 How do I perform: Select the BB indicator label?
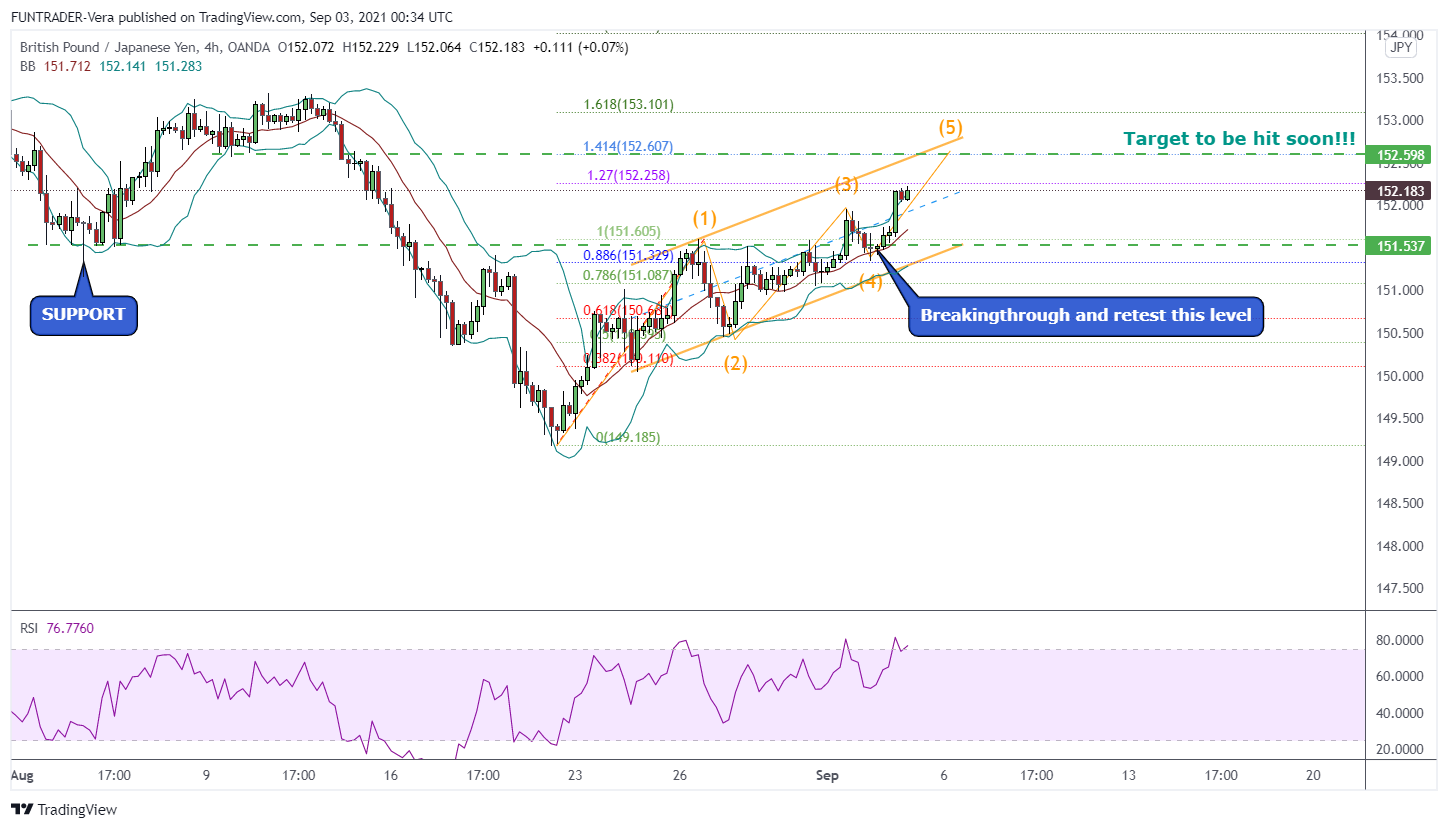[28, 66]
